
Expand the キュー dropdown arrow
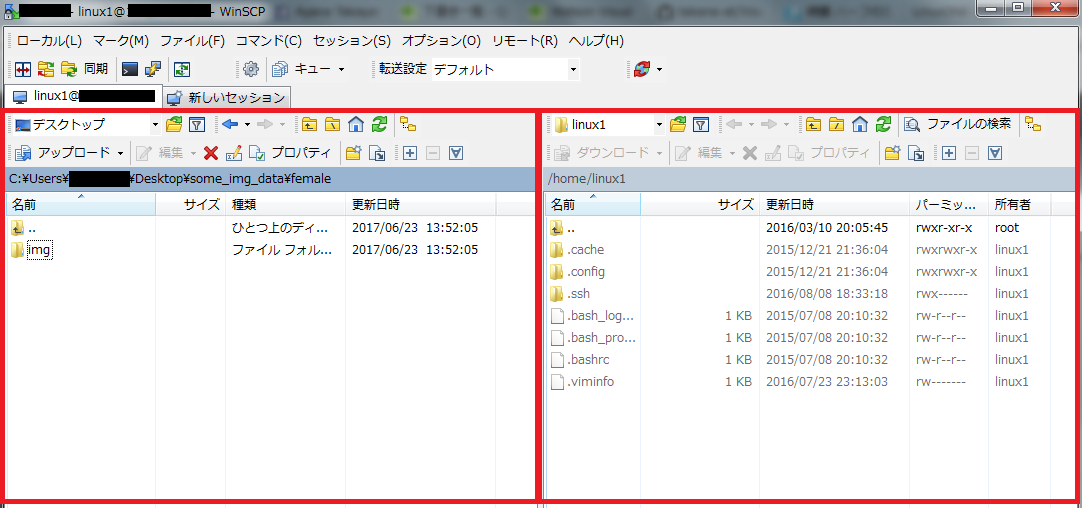point(342,69)
